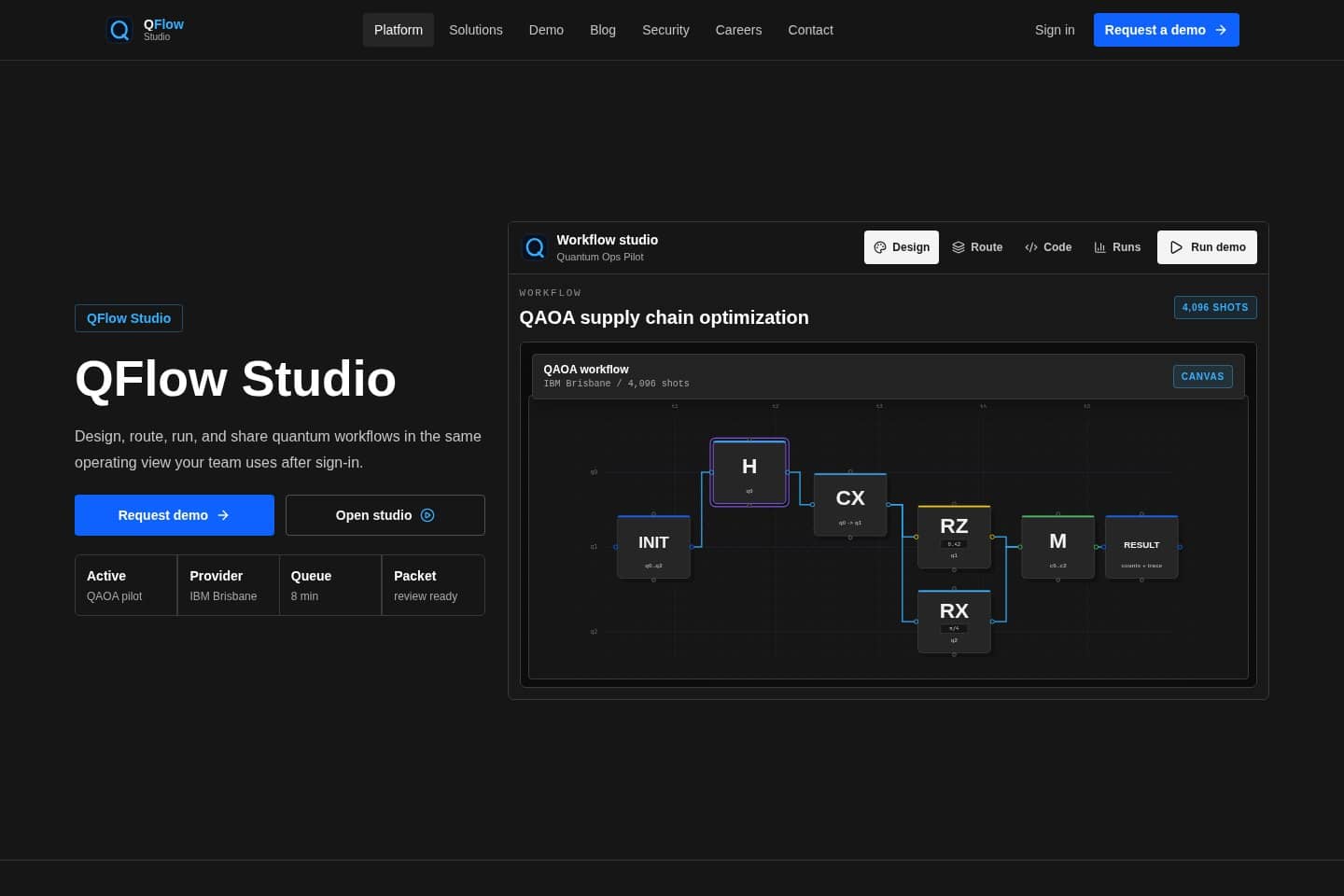Click the QAOA workflow header text

586,370
